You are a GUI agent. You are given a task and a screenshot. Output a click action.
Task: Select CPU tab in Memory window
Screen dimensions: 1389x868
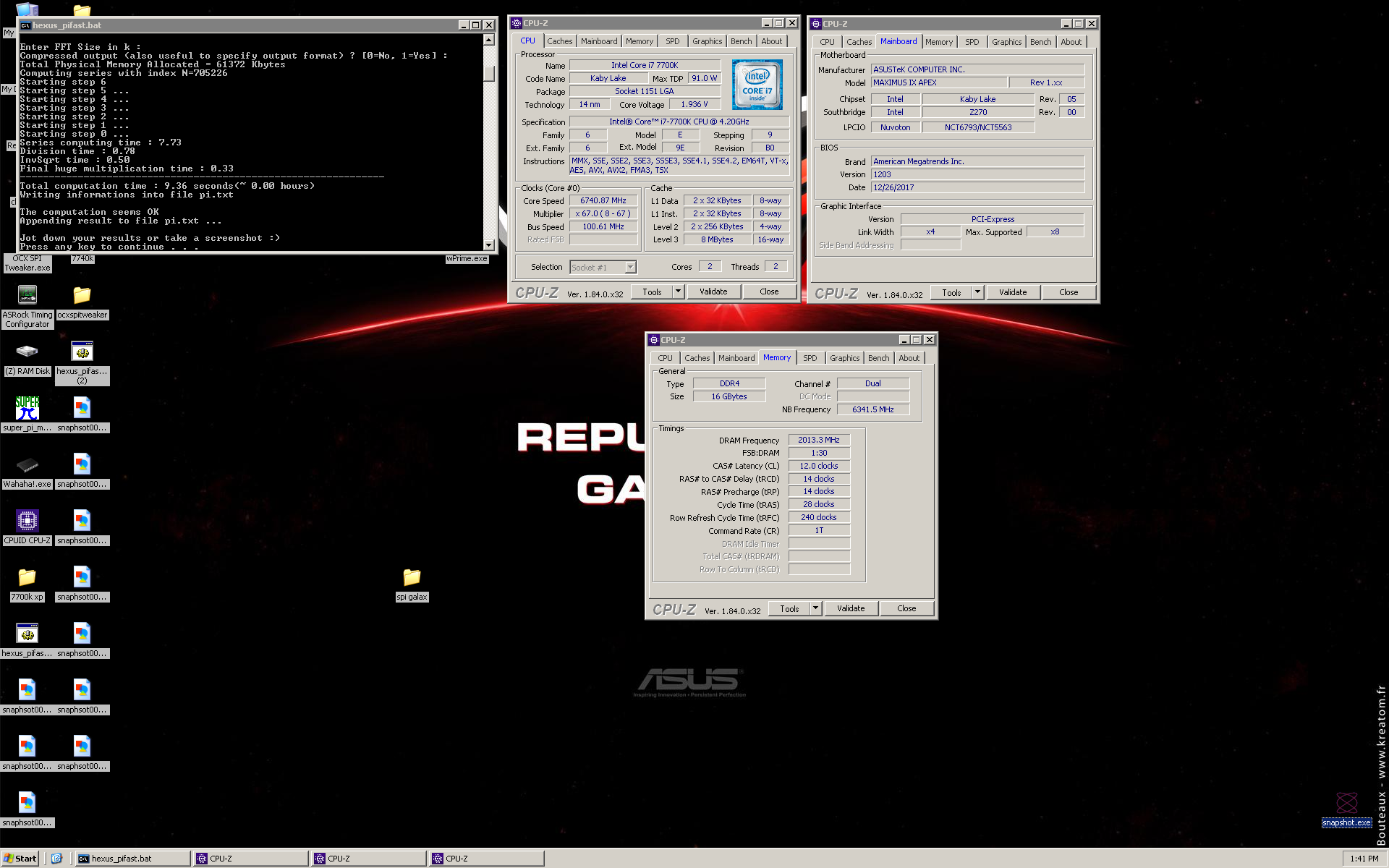(x=665, y=358)
